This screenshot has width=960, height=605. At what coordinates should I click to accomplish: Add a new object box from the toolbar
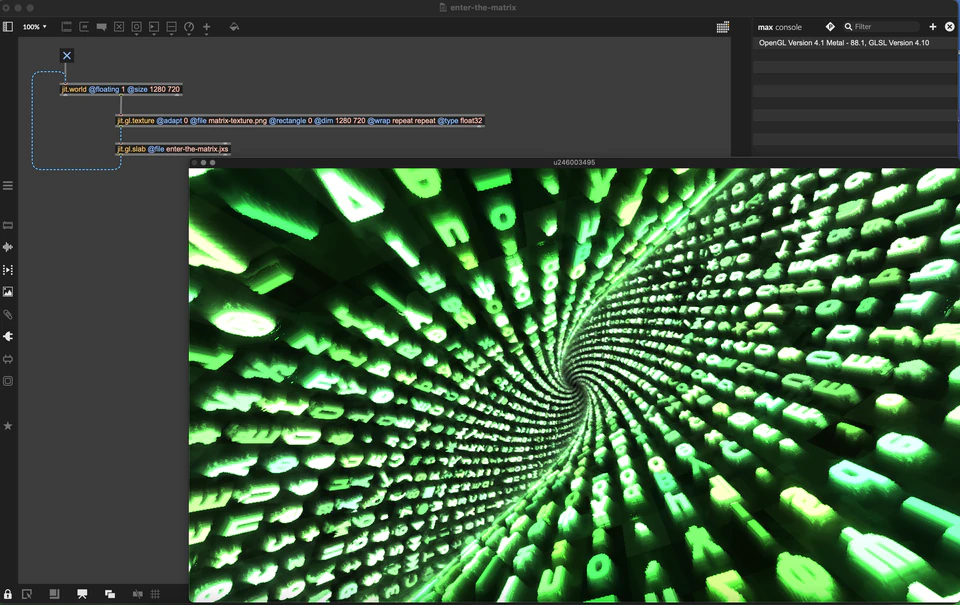[67, 27]
